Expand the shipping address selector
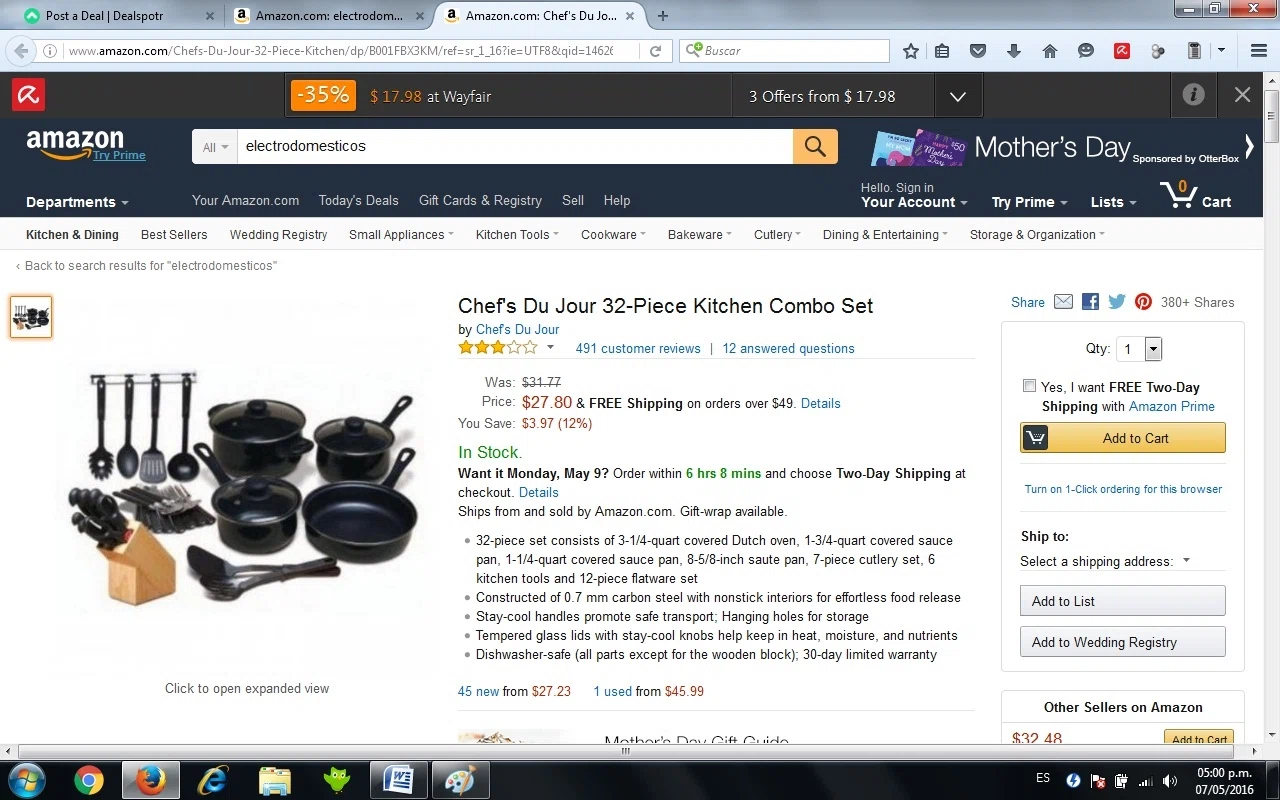The height and width of the screenshot is (800, 1280). tap(1105, 561)
